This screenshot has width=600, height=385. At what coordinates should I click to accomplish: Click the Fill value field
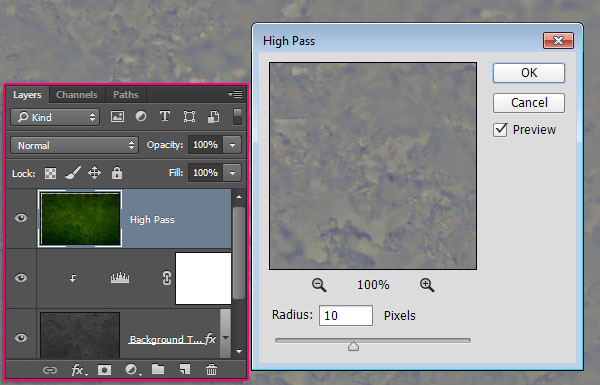(205, 173)
